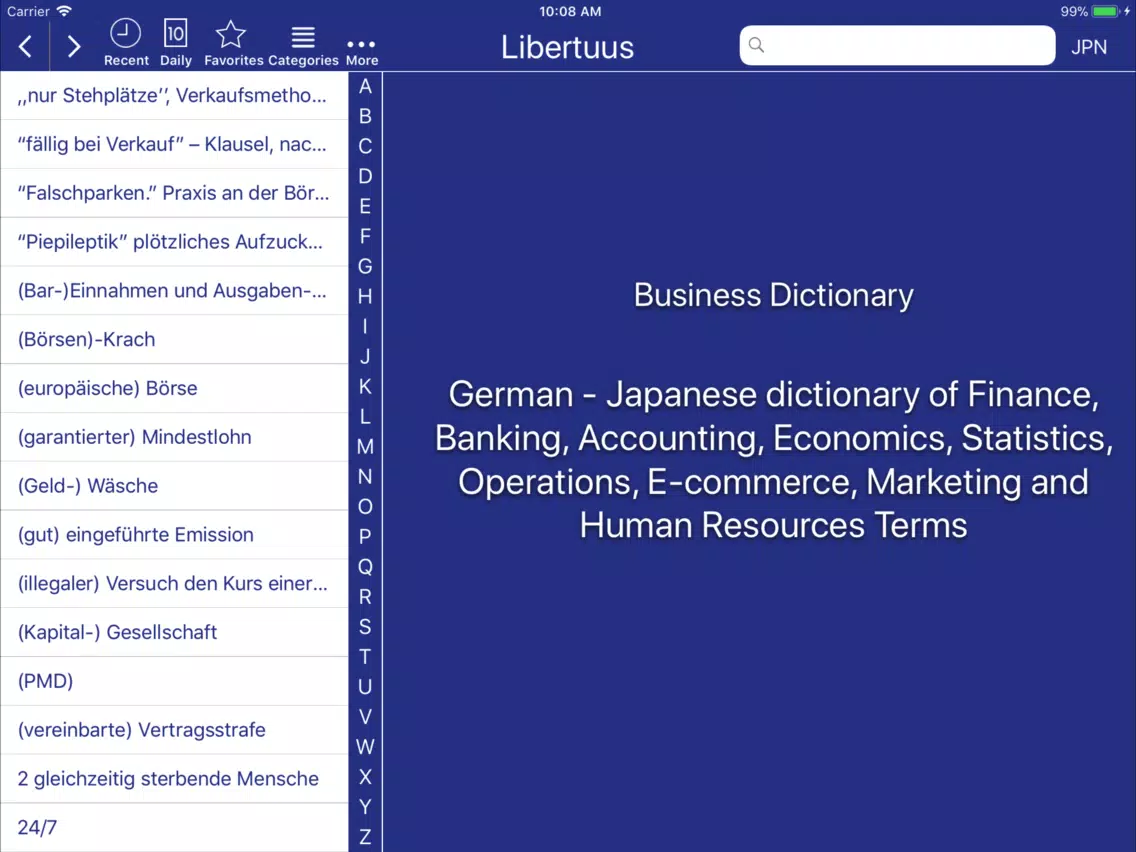Open the More options menu
Screen dimensions: 1136x852
click(x=362, y=51)
